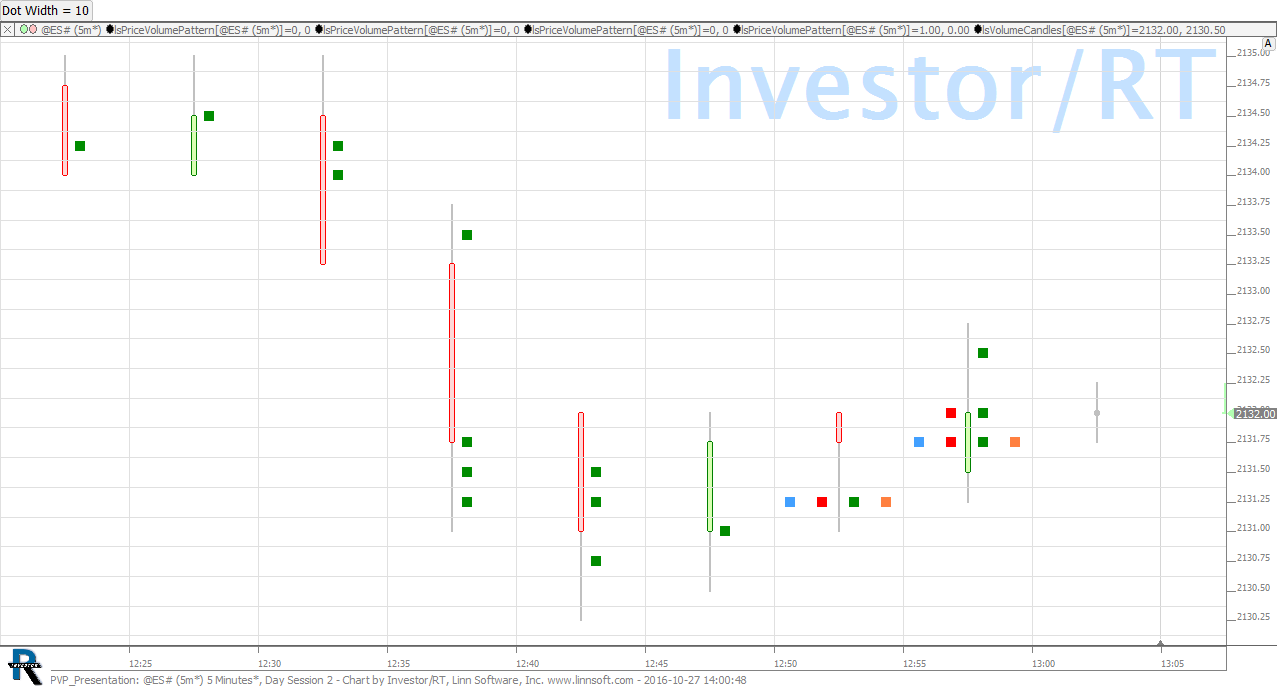Click the orange square at 2131.25

click(x=886, y=502)
